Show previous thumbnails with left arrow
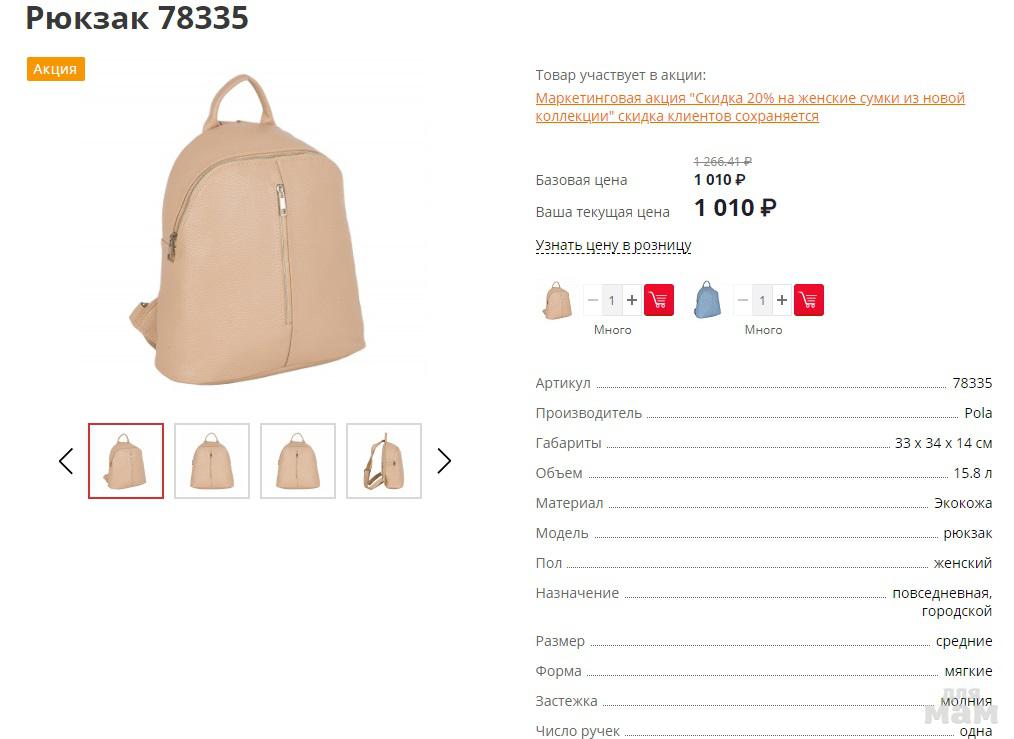The height and width of the screenshot is (739, 1014). tap(66, 460)
